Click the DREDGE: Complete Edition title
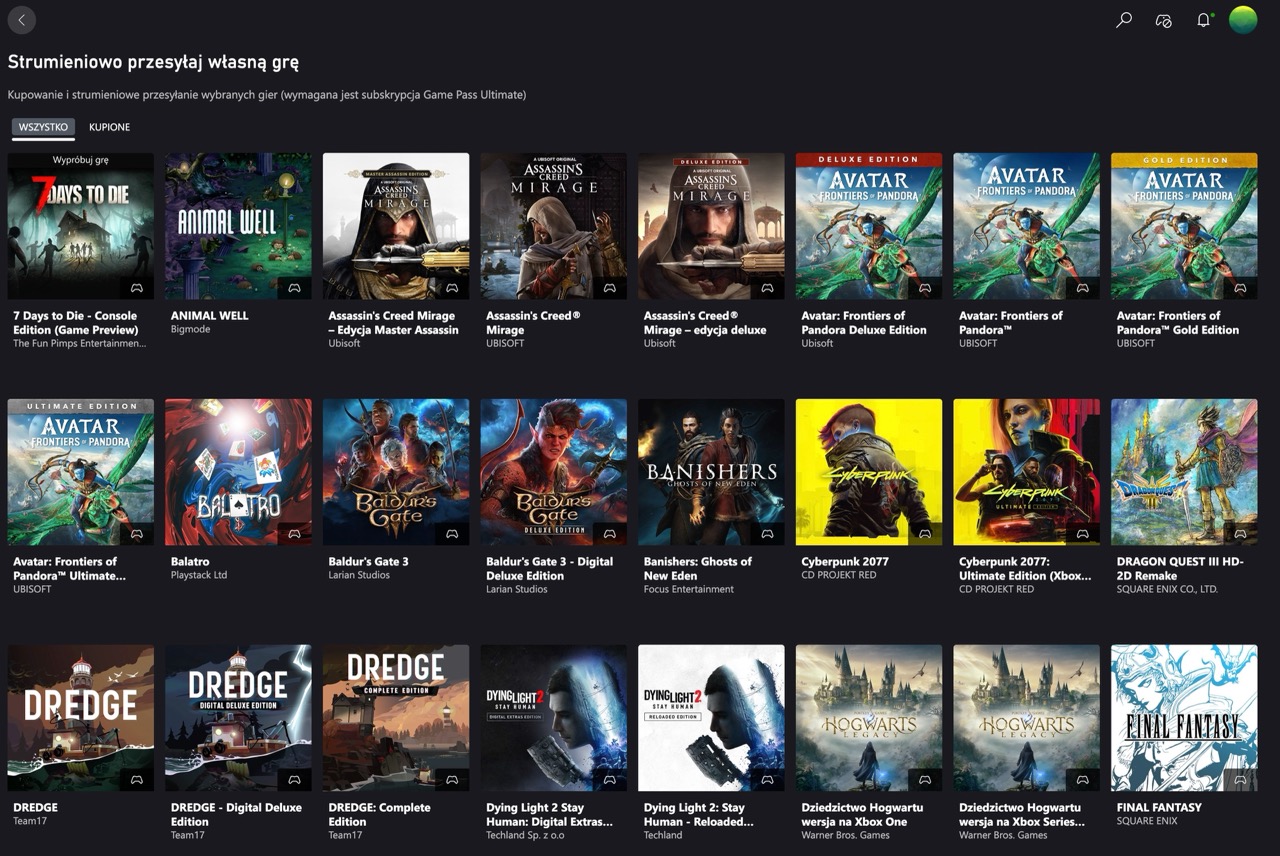Image resolution: width=1280 pixels, height=856 pixels. (x=379, y=815)
